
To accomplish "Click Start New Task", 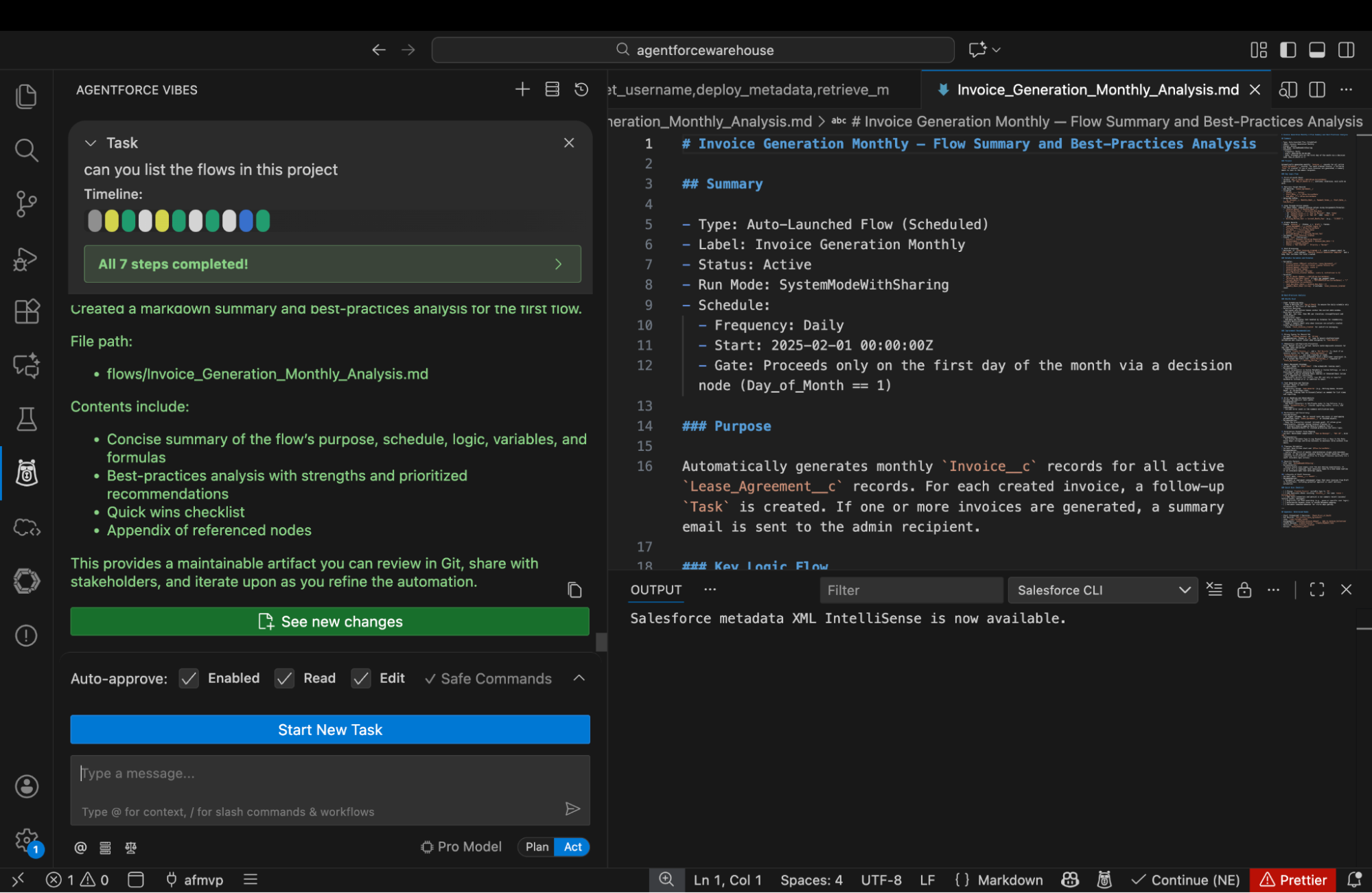I will [329, 729].
